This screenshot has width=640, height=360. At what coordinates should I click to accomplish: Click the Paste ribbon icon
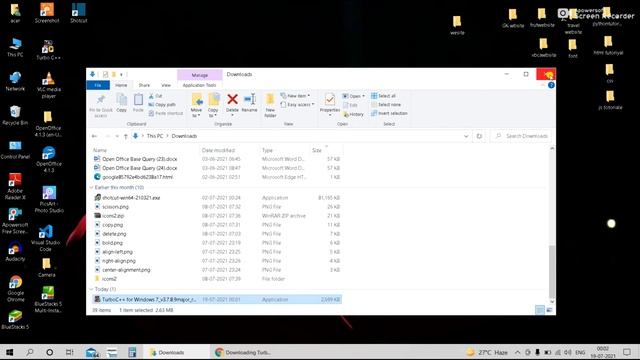[138, 102]
